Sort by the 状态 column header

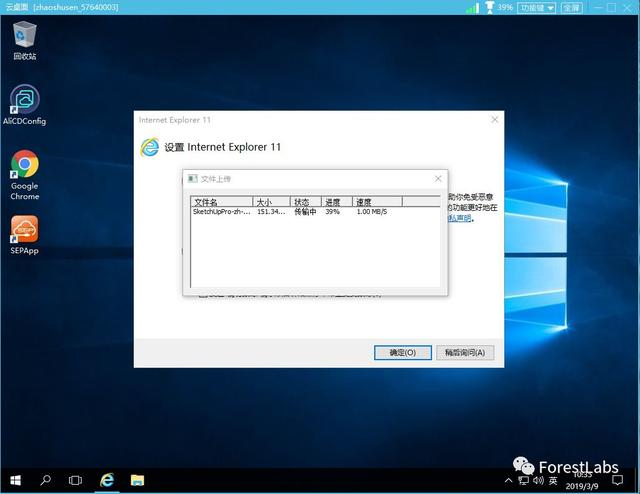305,202
